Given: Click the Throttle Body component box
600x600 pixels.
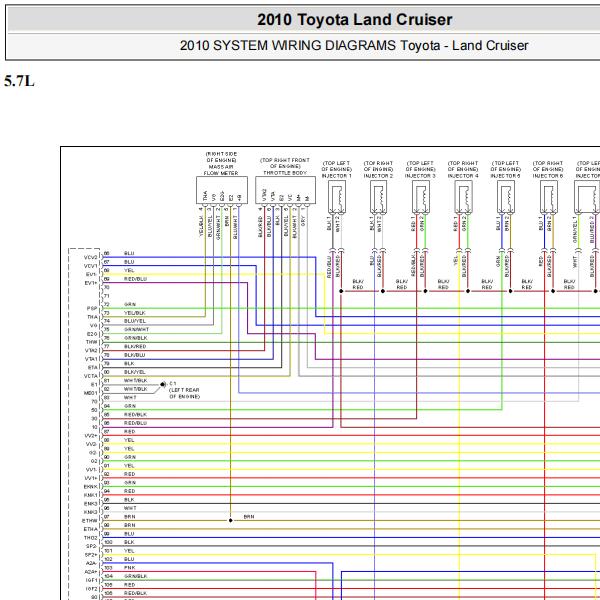Looking at the screenshot, I should 285,190.
